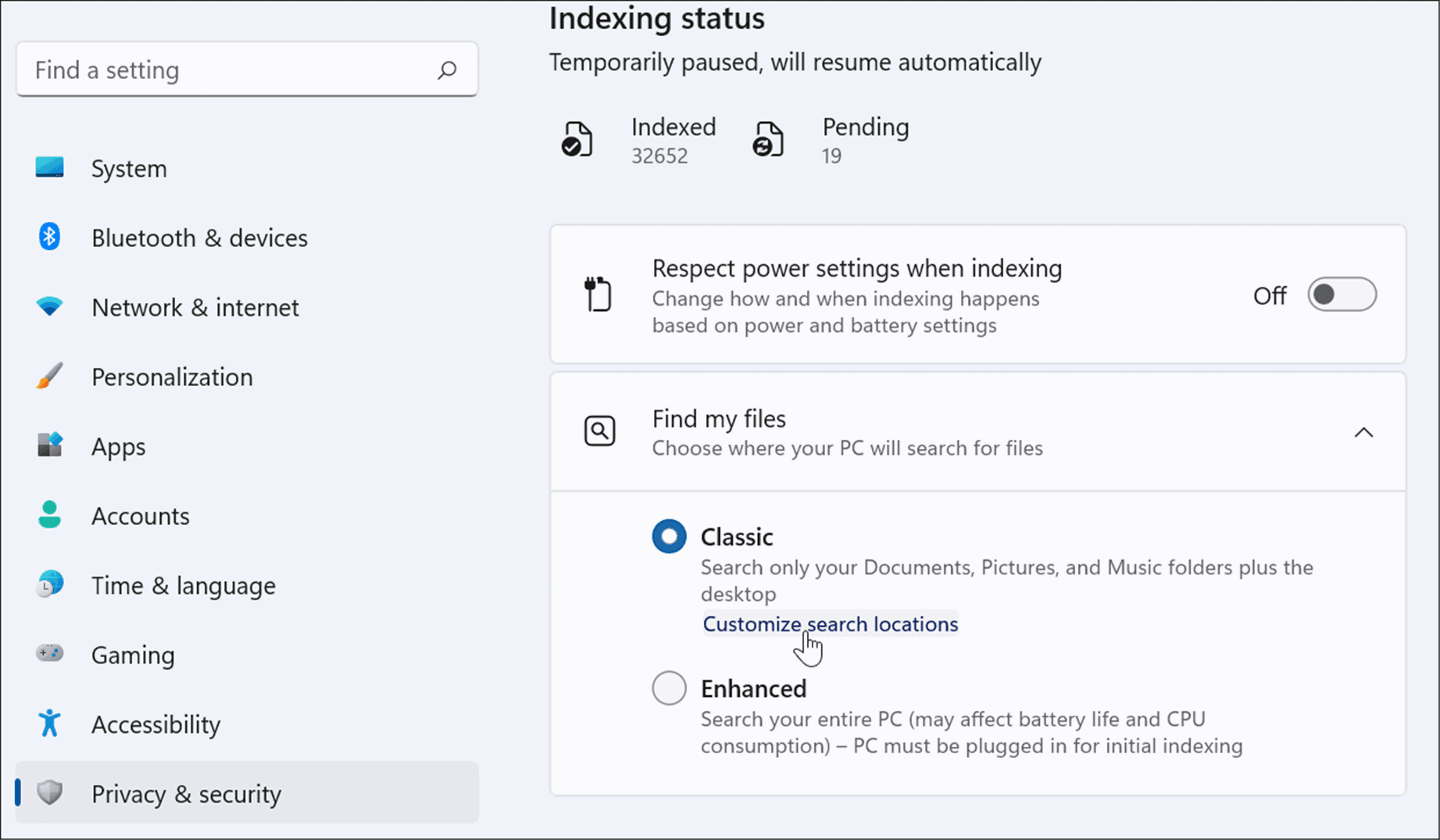Click the Indexed files document icon
1440x840 pixels.
coord(577,139)
